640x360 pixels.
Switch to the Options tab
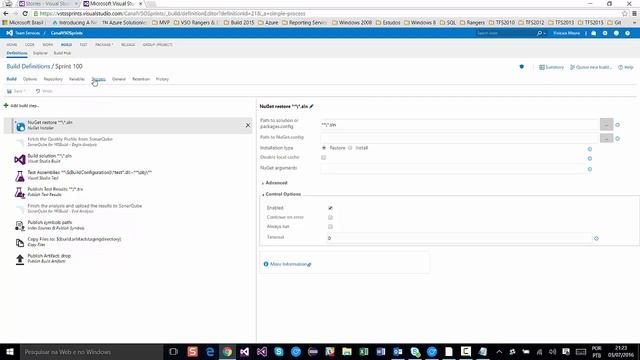tap(30, 79)
